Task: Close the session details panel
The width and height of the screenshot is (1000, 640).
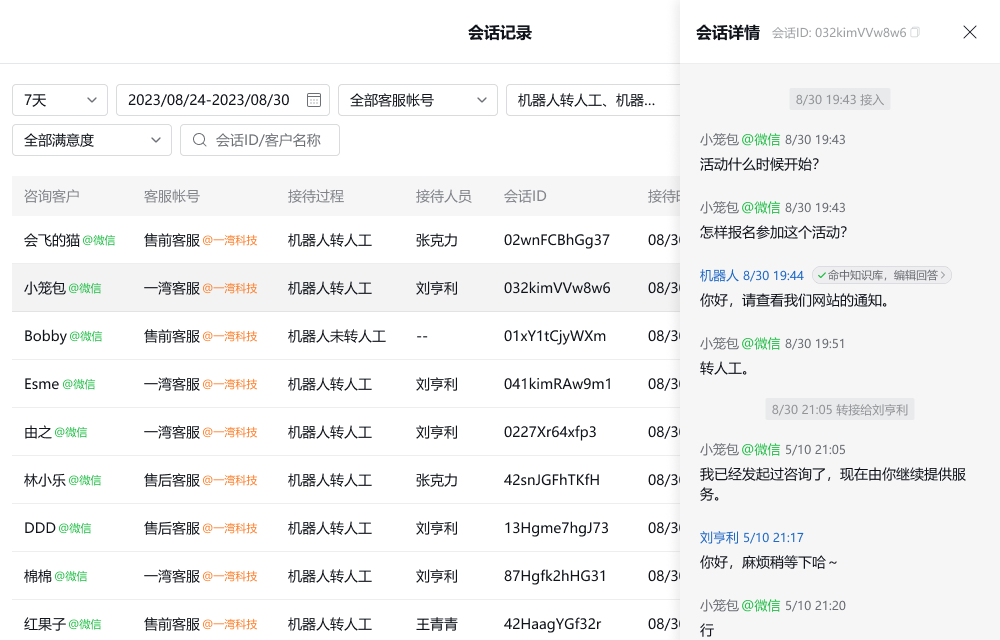Action: (969, 32)
